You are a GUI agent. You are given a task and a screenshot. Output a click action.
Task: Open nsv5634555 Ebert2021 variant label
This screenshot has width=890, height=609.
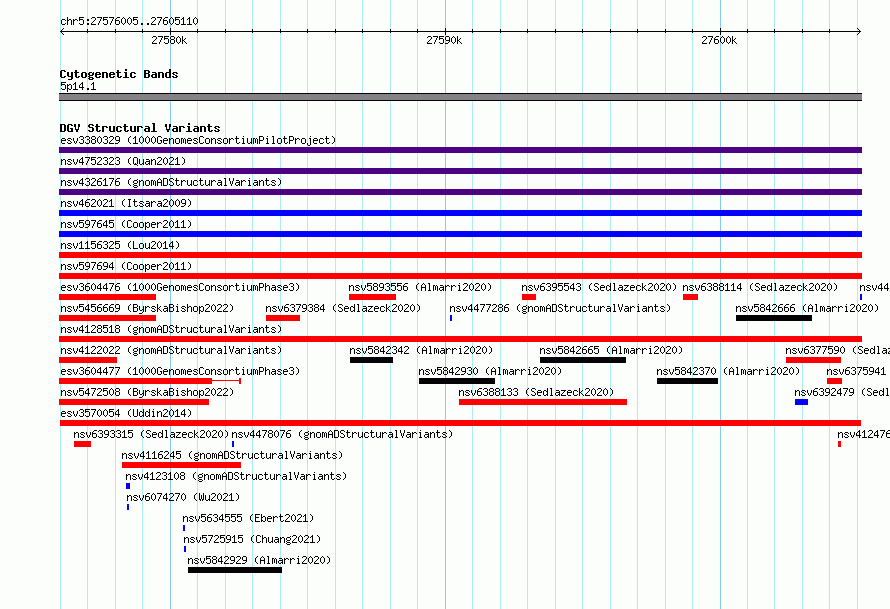pyautogui.click(x=248, y=518)
